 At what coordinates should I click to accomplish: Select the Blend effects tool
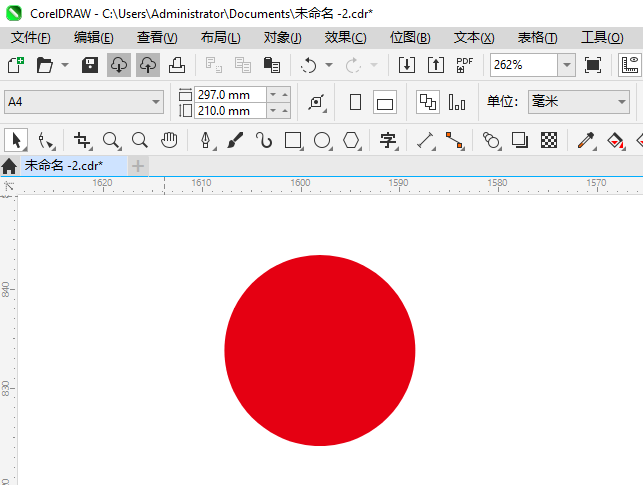[491, 141]
